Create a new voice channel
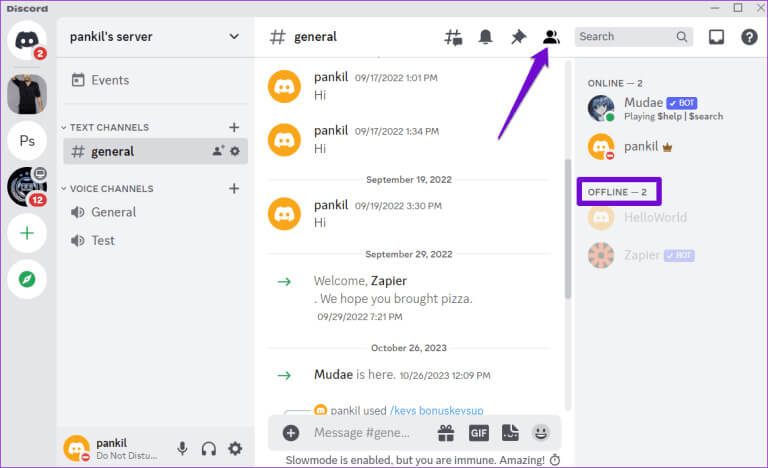The height and width of the screenshot is (468, 768). [234, 189]
